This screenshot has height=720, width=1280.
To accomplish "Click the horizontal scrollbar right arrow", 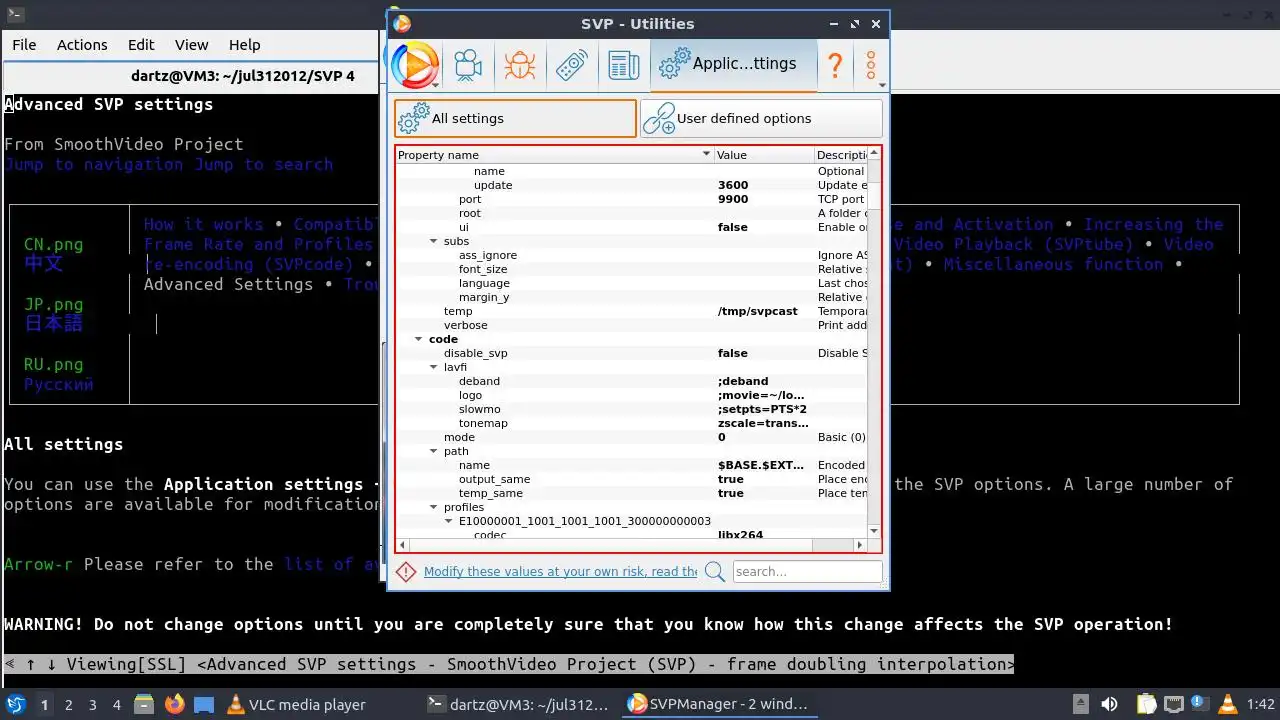I will coord(859,545).
